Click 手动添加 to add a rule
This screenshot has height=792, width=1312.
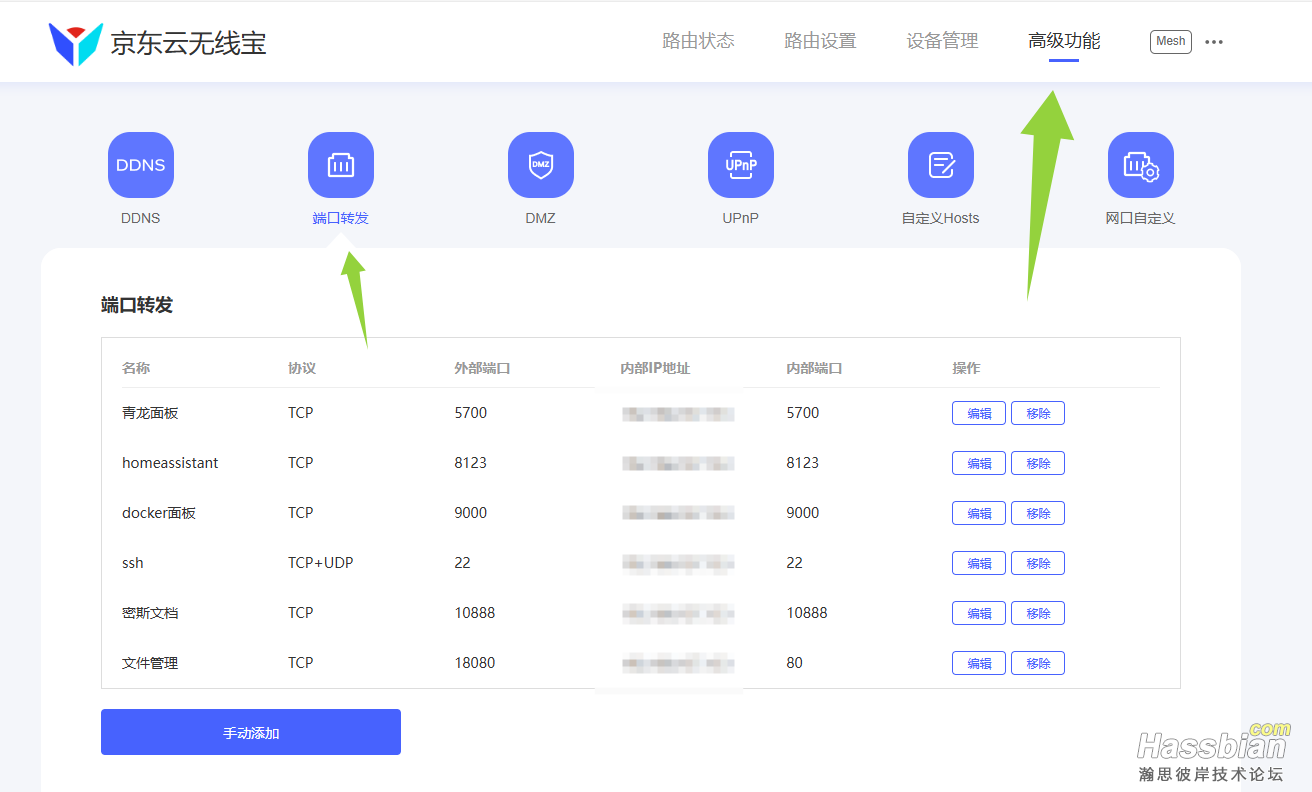tap(251, 732)
